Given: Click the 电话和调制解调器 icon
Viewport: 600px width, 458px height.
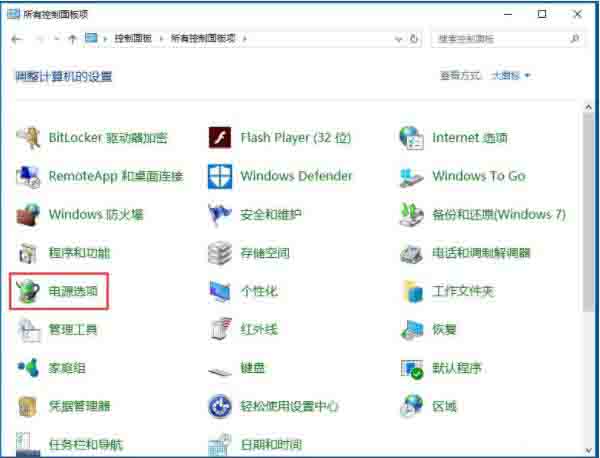Looking at the screenshot, I should tap(411, 253).
